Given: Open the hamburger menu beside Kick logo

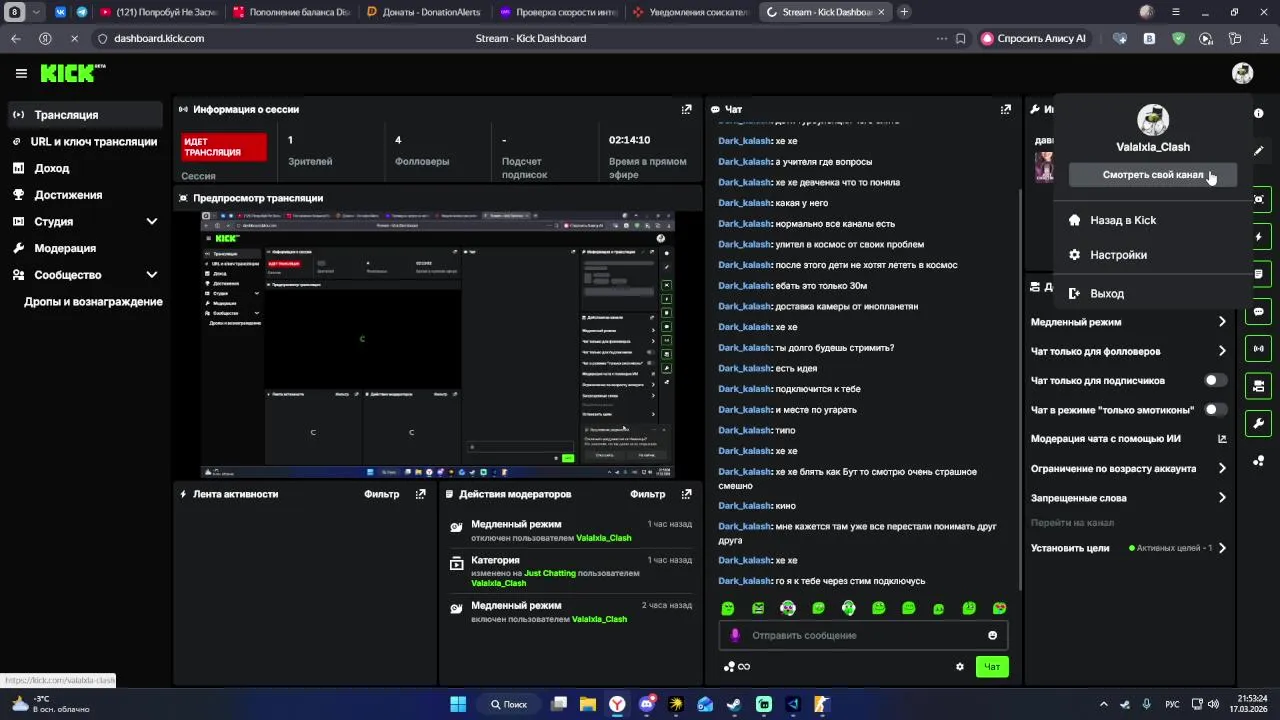Looking at the screenshot, I should coord(21,73).
